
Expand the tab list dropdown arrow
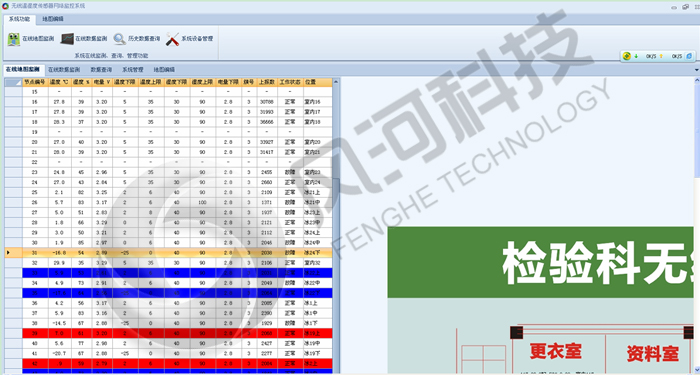pos(696,70)
